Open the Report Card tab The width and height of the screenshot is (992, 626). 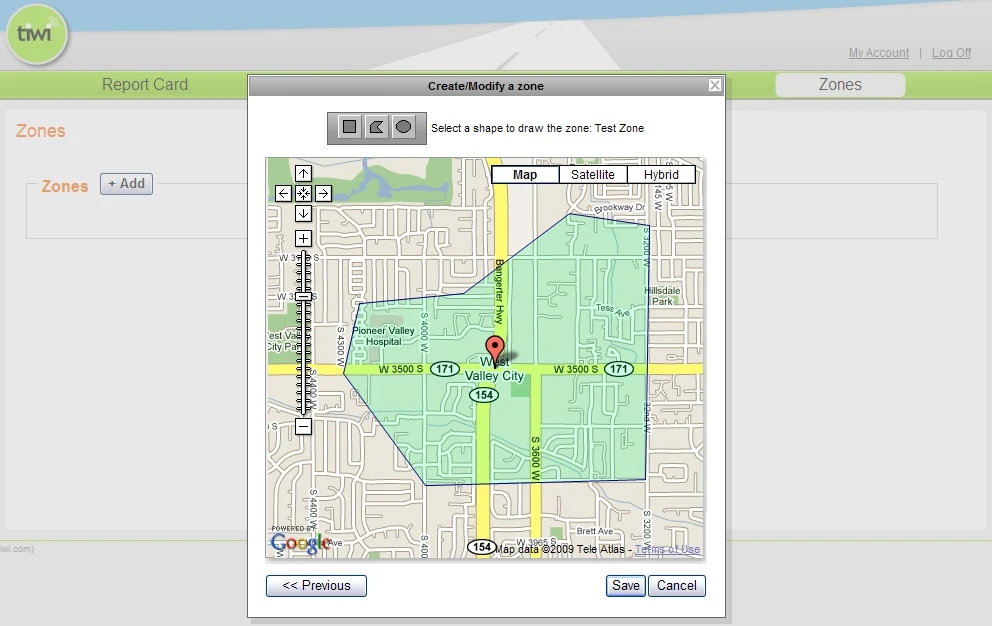tap(145, 85)
